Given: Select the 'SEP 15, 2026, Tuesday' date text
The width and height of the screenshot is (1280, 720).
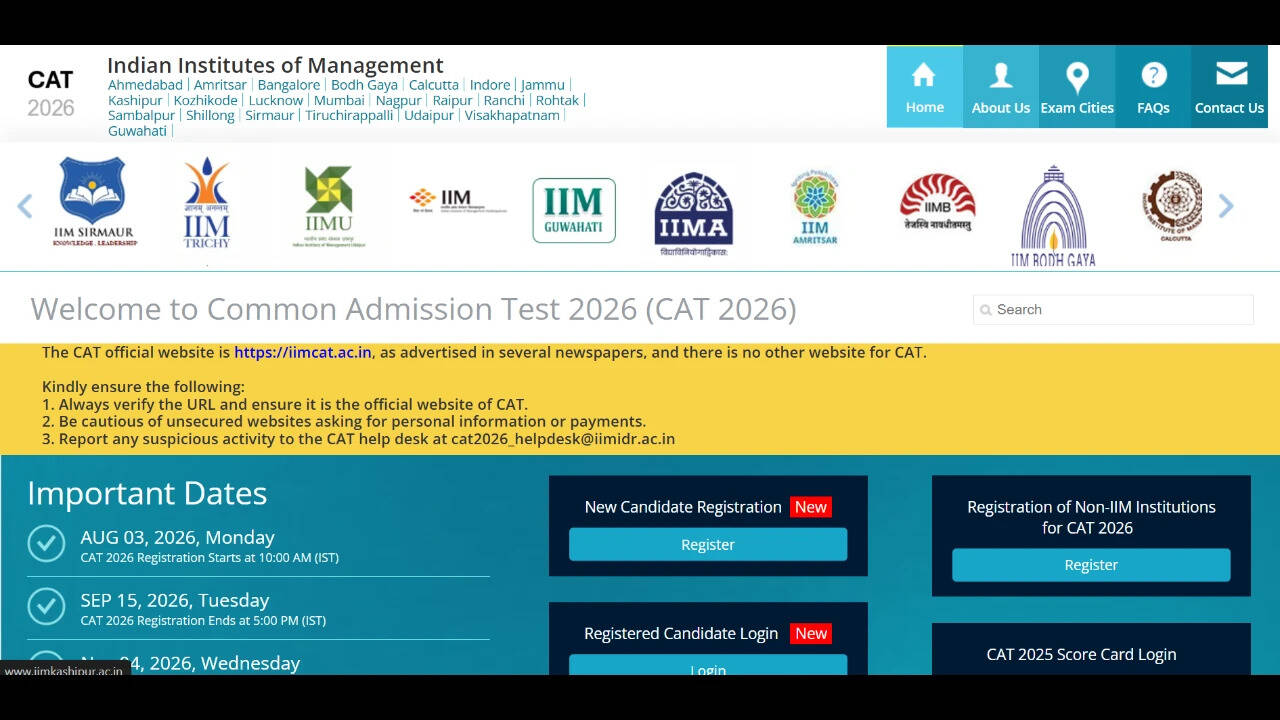Looking at the screenshot, I should point(175,600).
